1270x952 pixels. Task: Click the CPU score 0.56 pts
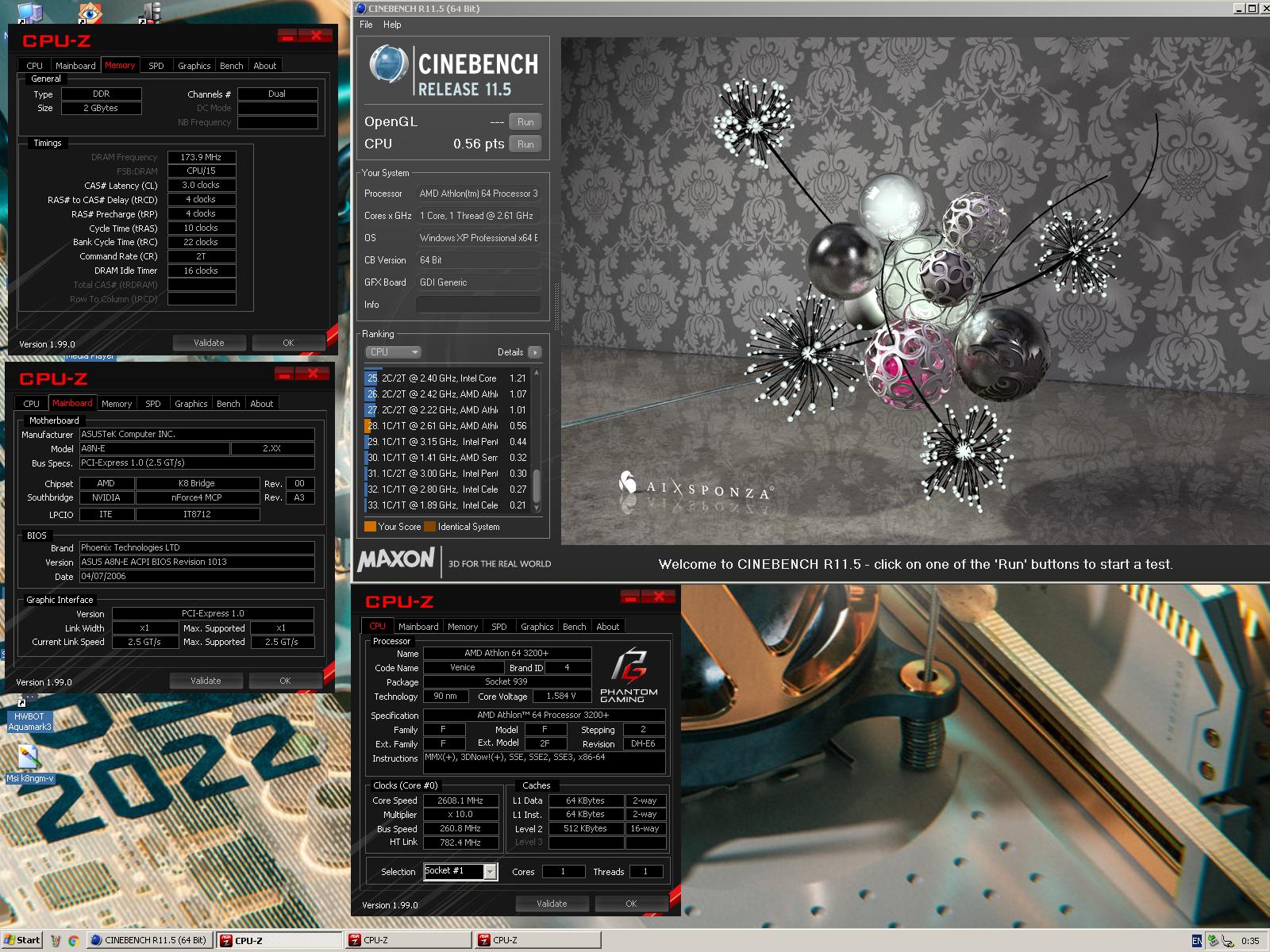(x=479, y=144)
